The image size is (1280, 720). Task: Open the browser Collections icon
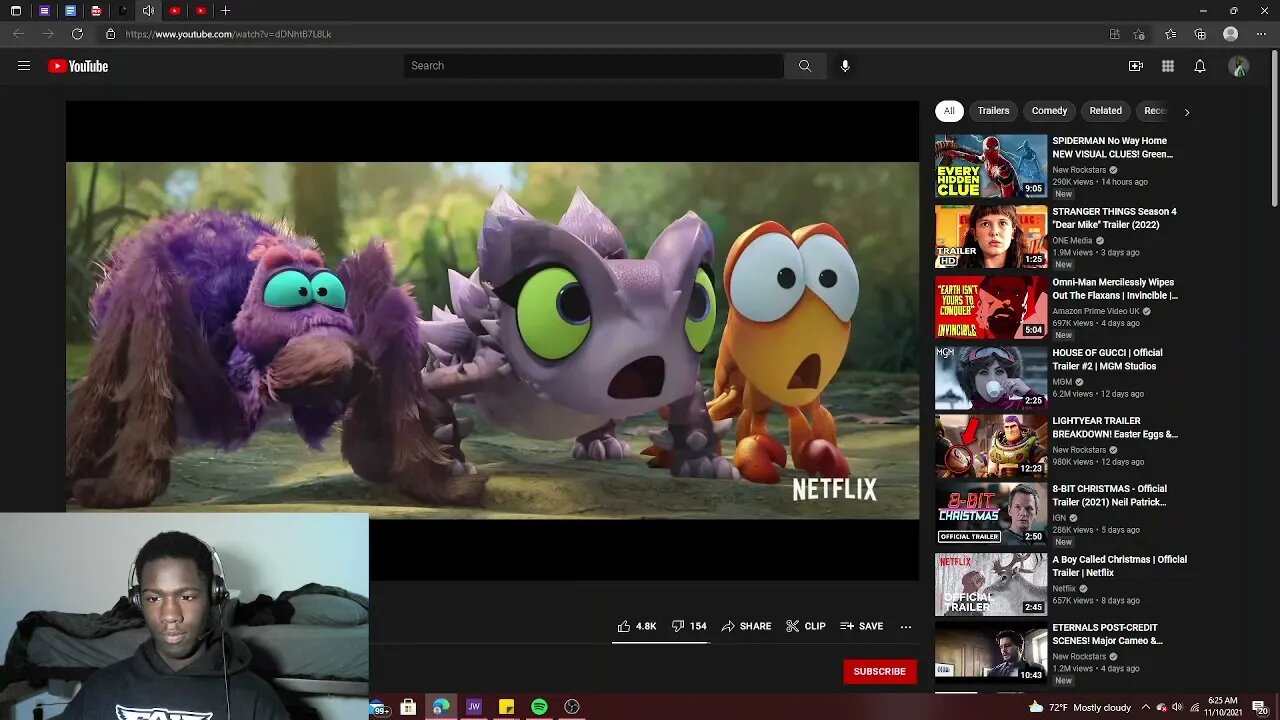click(x=1200, y=34)
